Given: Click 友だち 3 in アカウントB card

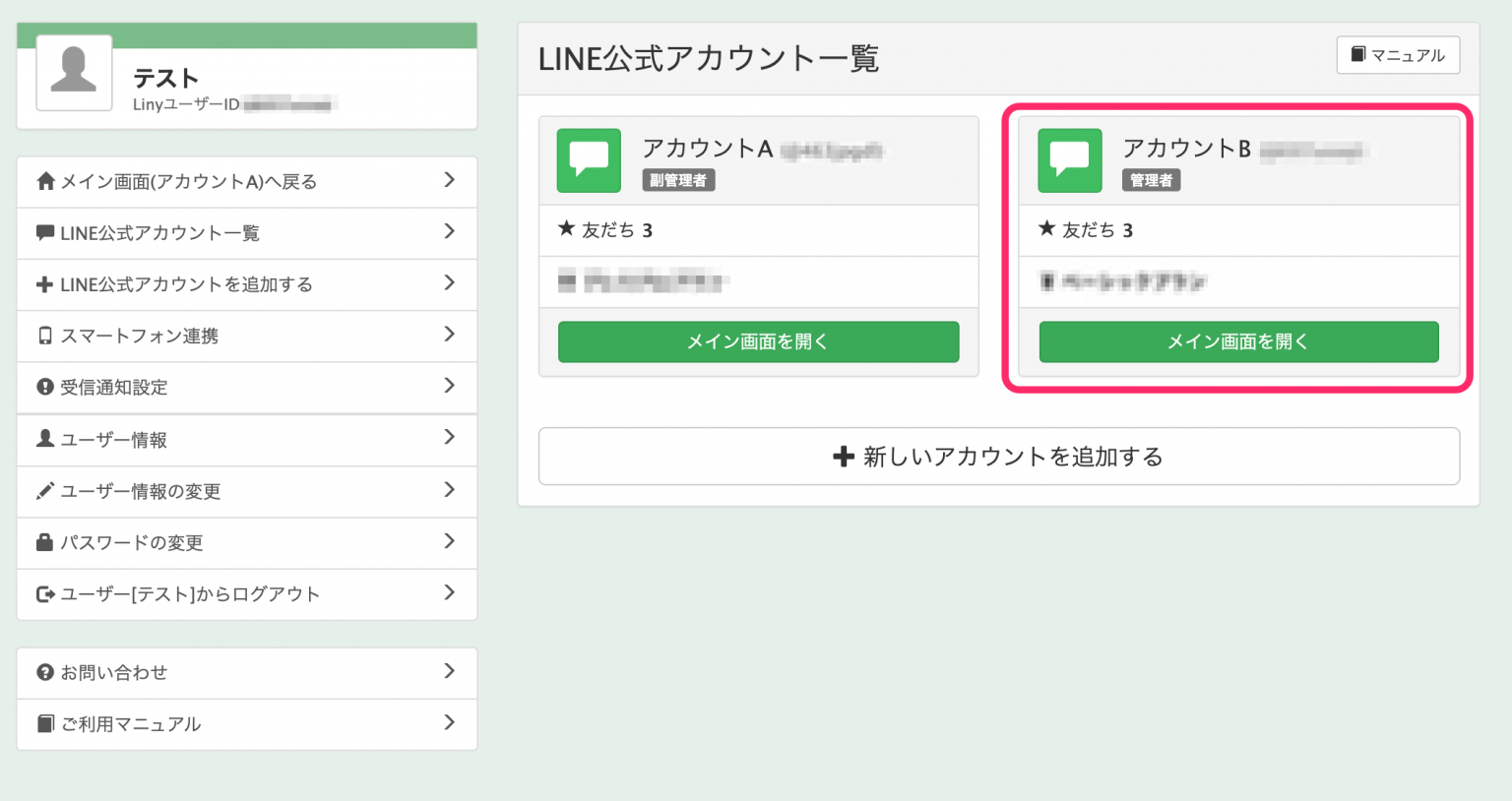Looking at the screenshot, I should 1098,230.
